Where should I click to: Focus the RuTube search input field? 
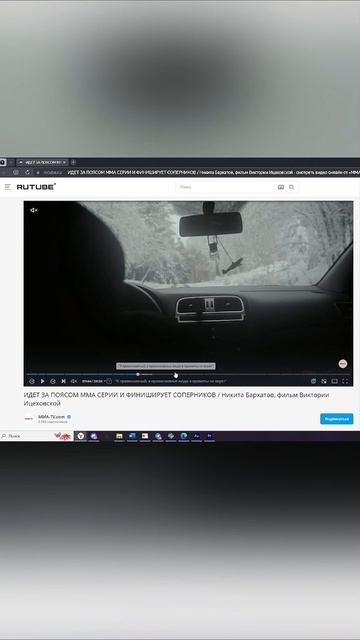(226, 187)
